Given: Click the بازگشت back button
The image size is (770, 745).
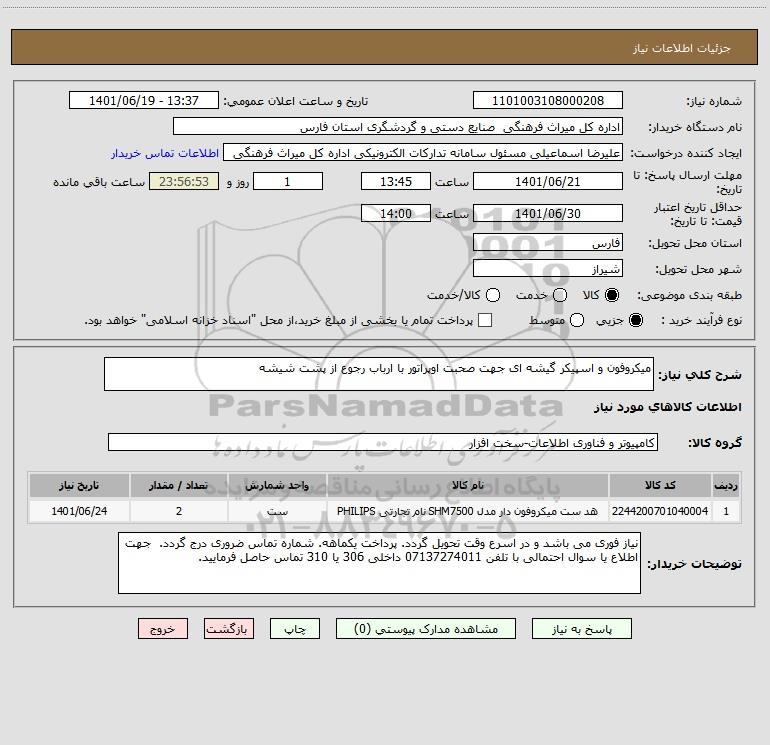Looking at the screenshot, I should (x=229, y=629).
